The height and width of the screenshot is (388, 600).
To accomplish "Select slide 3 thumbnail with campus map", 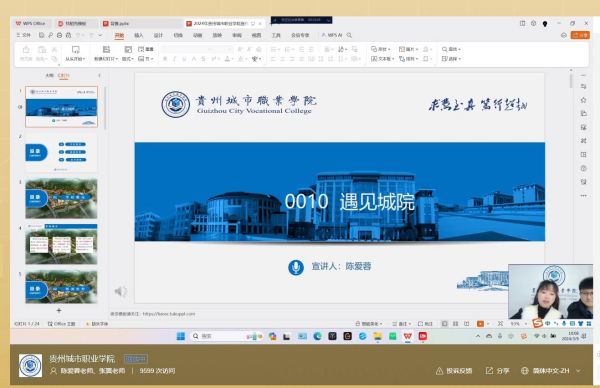I will pos(61,199).
